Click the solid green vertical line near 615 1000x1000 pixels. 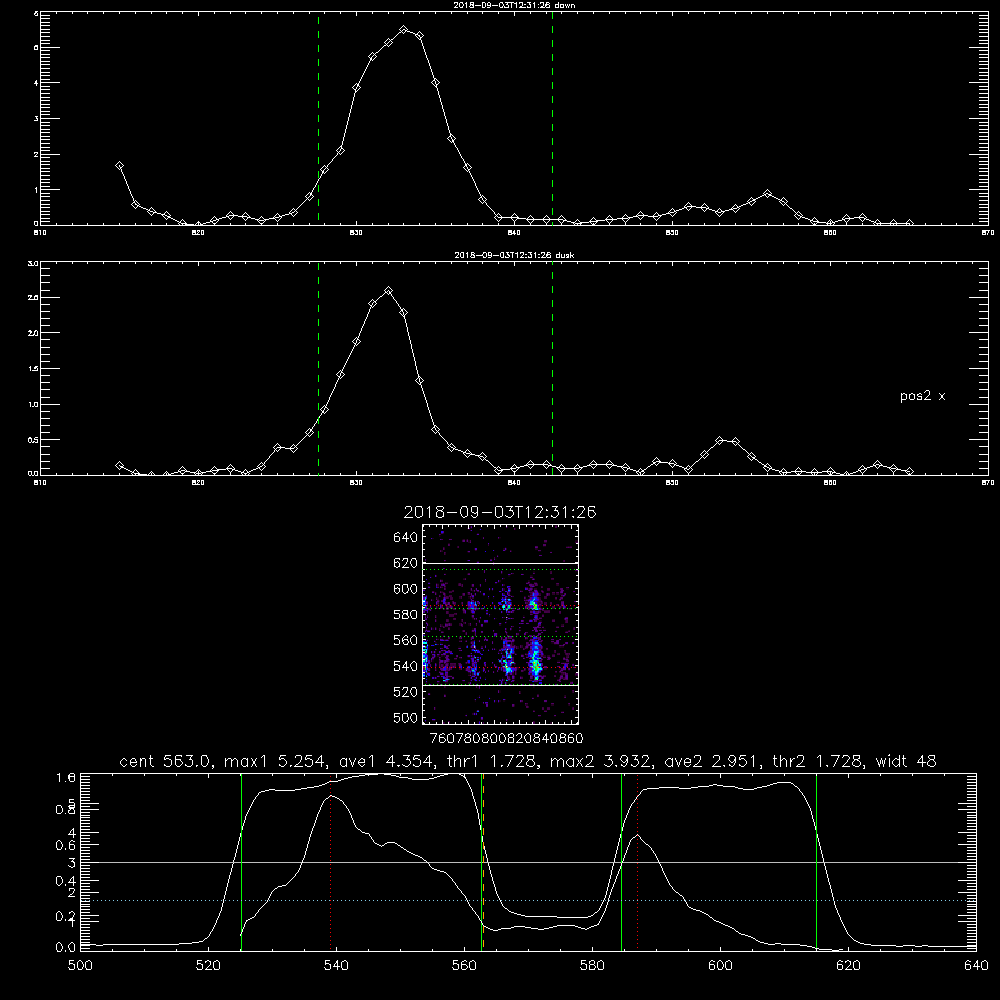click(816, 862)
